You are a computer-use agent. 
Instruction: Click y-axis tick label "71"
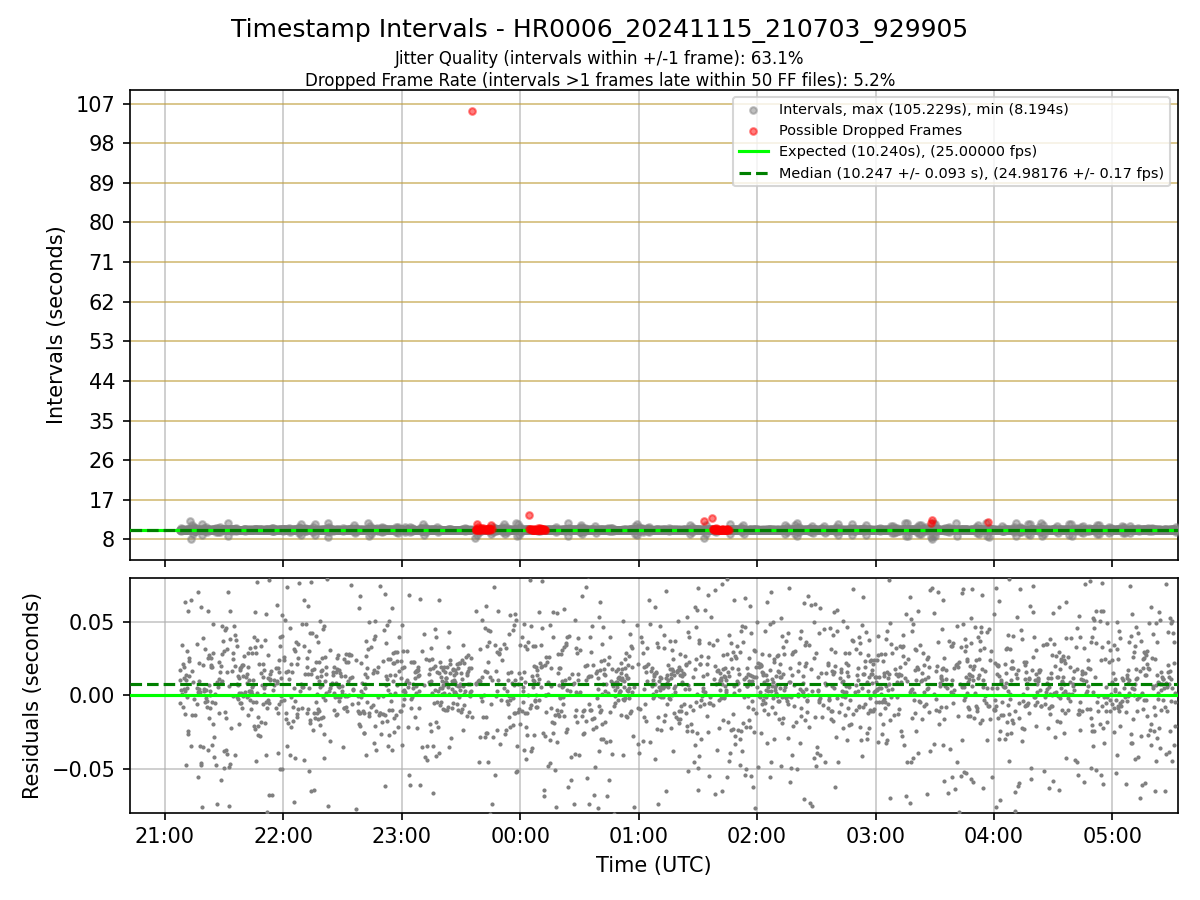[x=103, y=262]
